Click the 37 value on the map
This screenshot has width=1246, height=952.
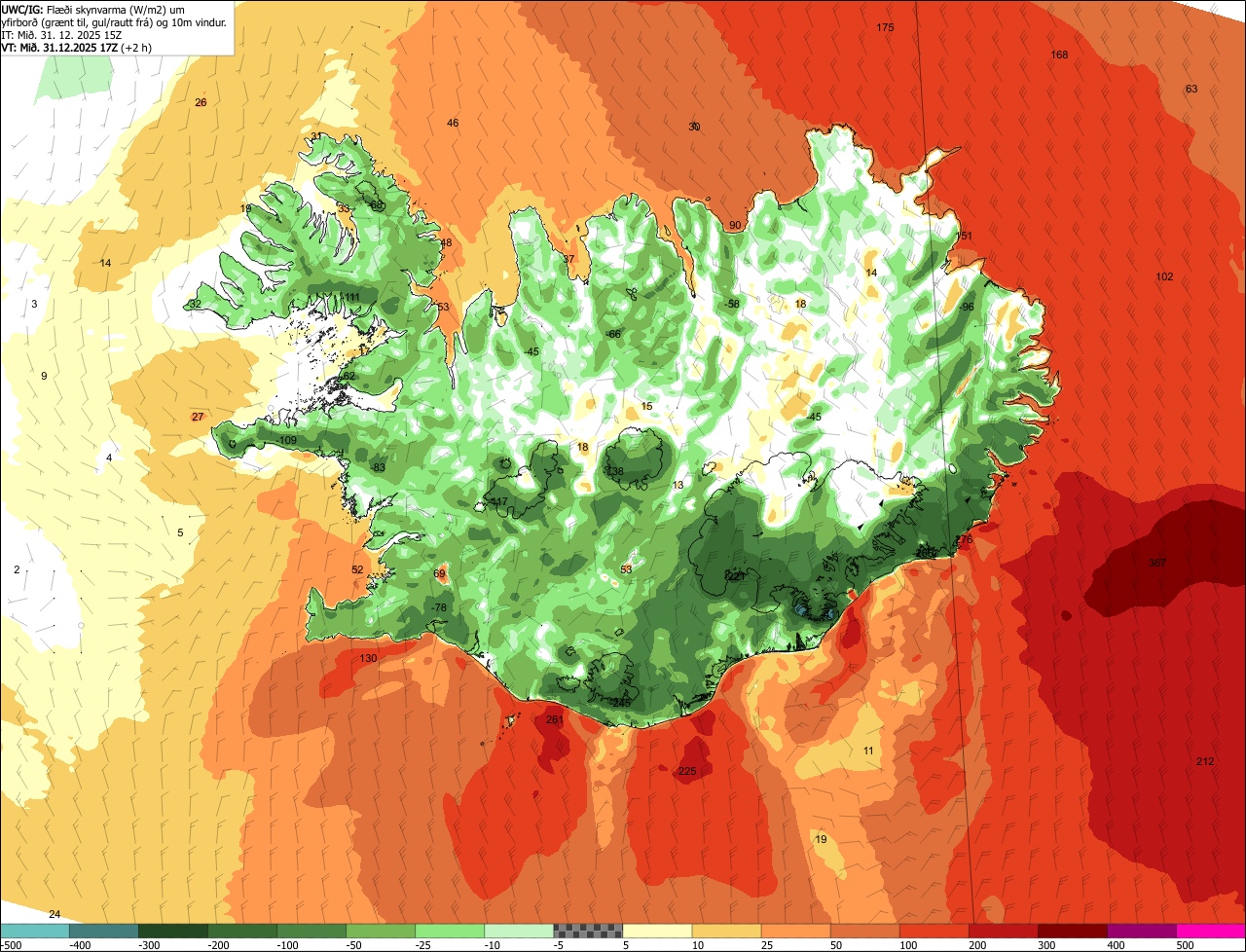click(x=568, y=259)
